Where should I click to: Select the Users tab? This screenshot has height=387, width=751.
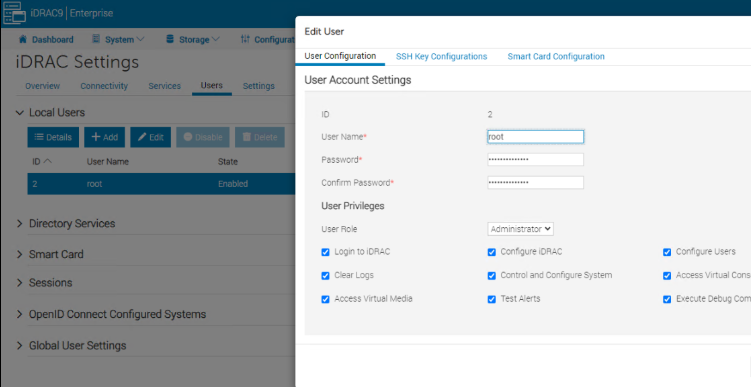[212, 85]
